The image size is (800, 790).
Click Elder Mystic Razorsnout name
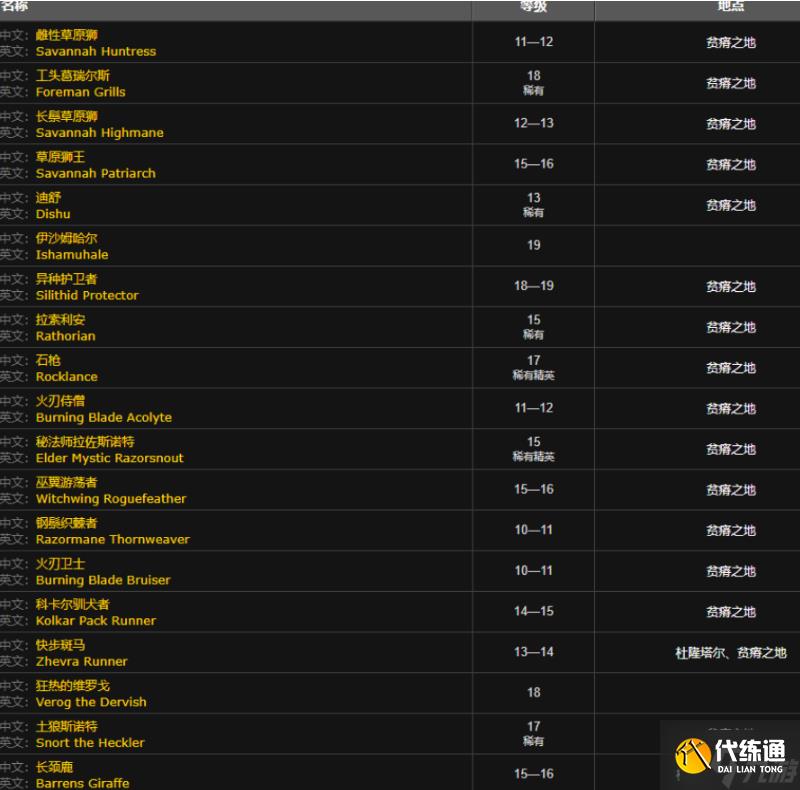click(110, 458)
